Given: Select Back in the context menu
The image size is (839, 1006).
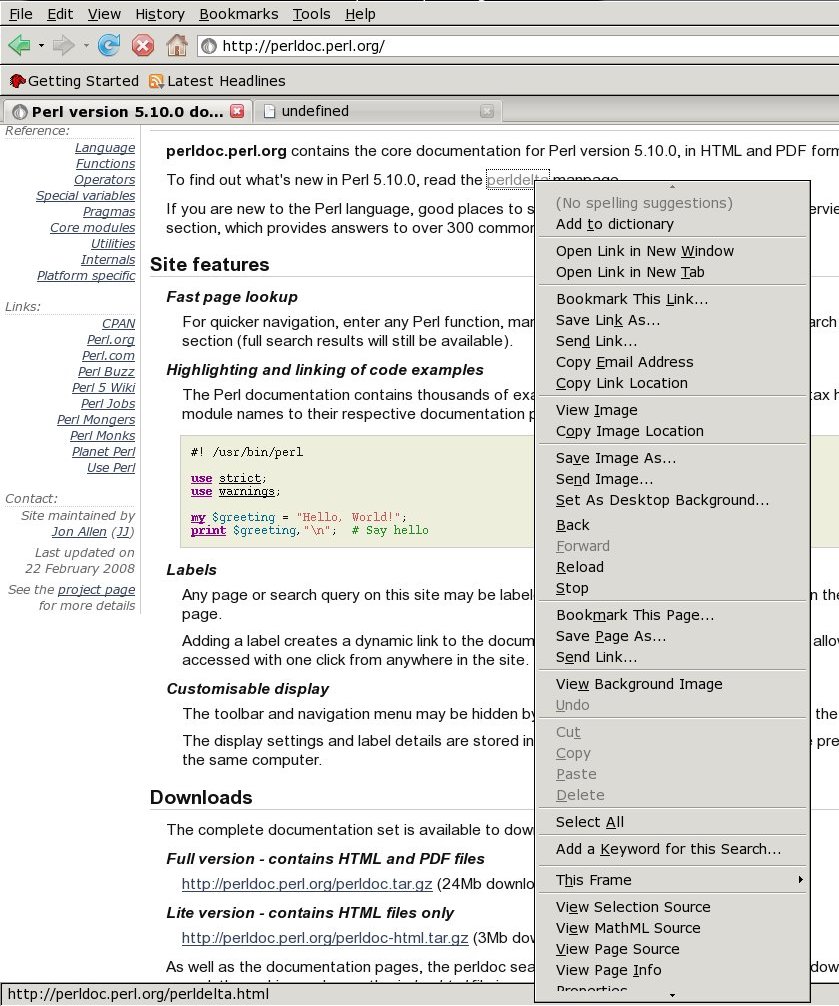Looking at the screenshot, I should (x=672, y=525).
